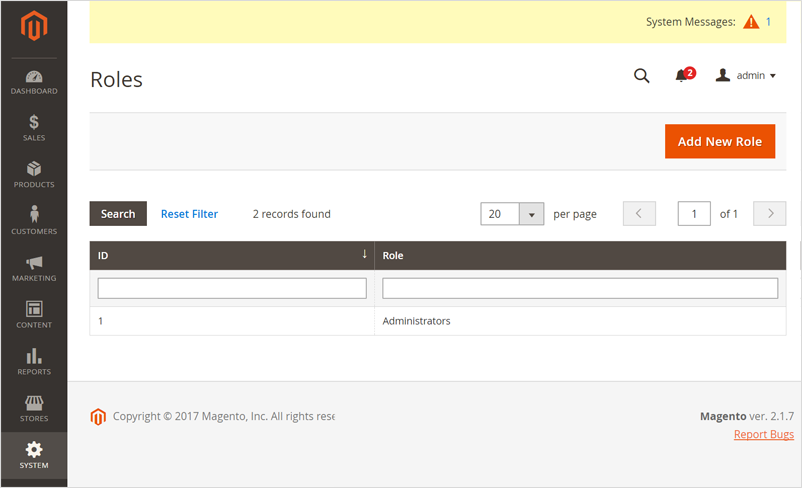
Task: Click the Search button
Action: (x=118, y=214)
